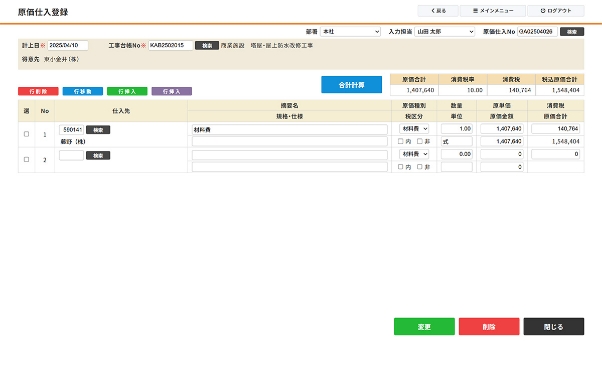Image resolution: width=602 pixels, height=376 pixels.
Task: Click the 材料費 description field in row 1
Action: click(289, 129)
